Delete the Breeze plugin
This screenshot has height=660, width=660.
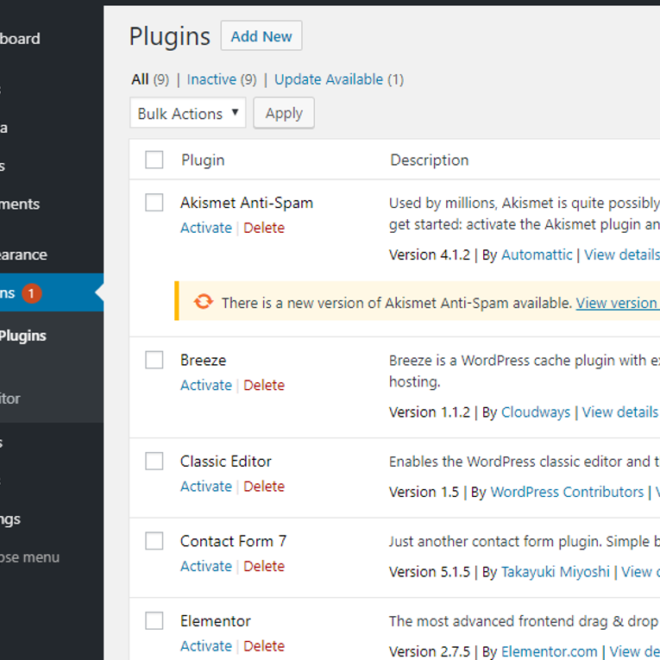[264, 385]
